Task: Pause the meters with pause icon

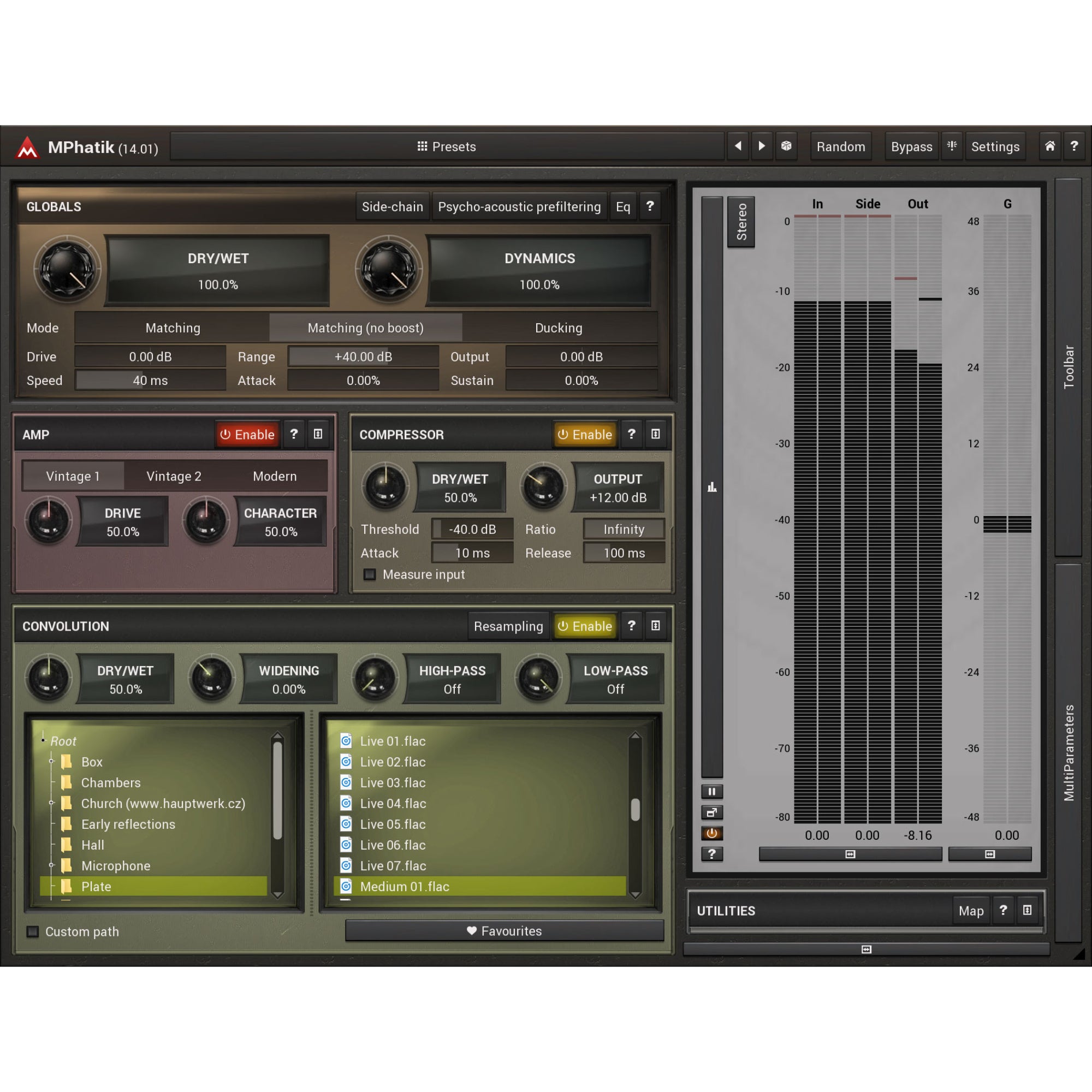Action: [711, 792]
